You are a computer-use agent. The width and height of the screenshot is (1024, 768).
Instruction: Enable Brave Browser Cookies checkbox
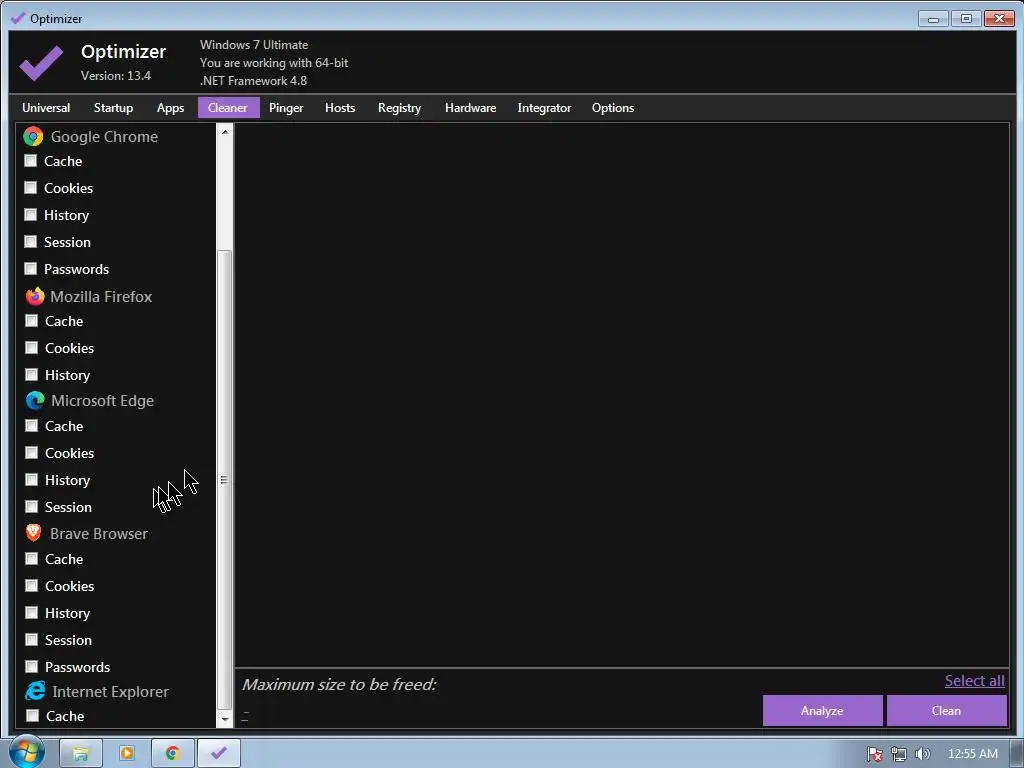31,586
